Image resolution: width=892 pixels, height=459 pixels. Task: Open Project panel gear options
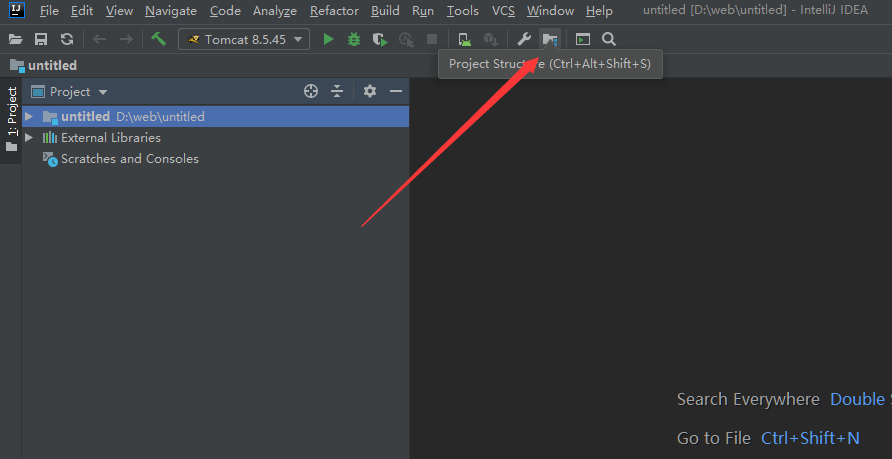click(370, 91)
